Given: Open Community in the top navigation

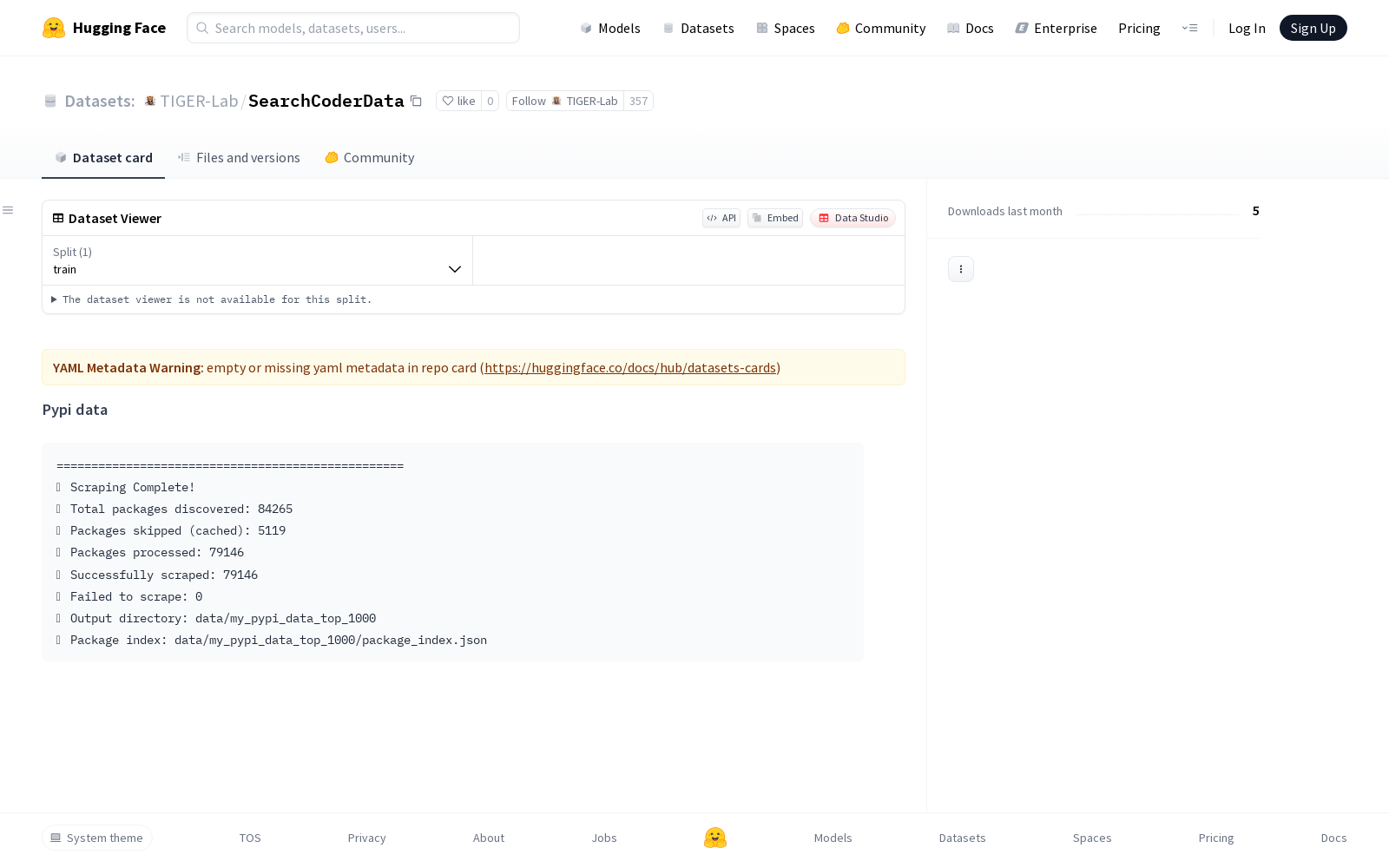Looking at the screenshot, I should tap(880, 28).
